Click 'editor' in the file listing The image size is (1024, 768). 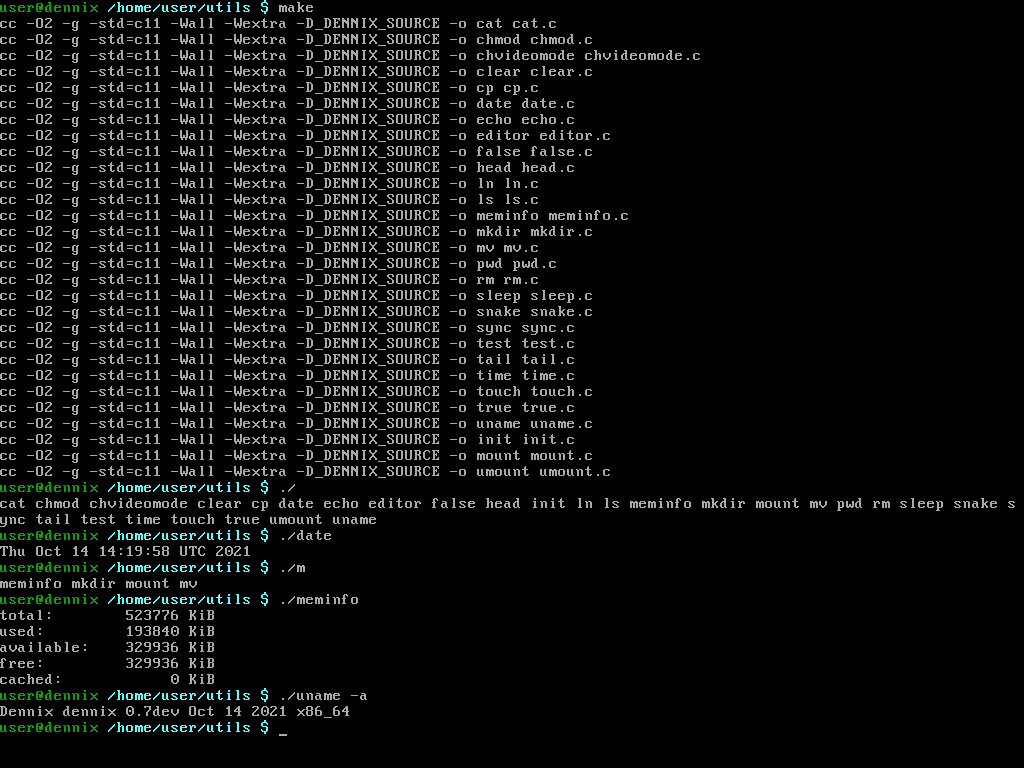click(x=394, y=504)
